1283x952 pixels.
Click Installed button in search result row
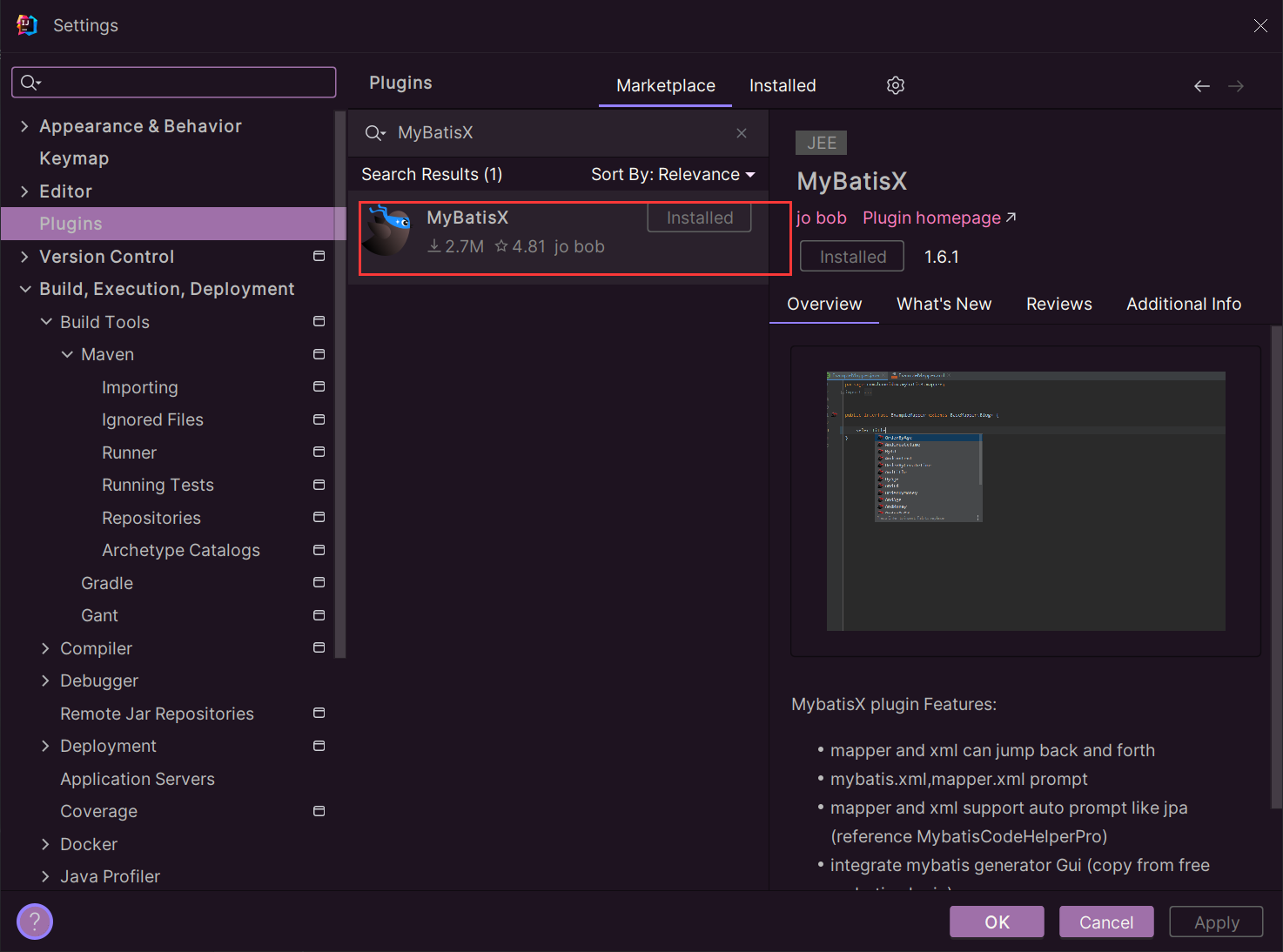pyautogui.click(x=700, y=218)
